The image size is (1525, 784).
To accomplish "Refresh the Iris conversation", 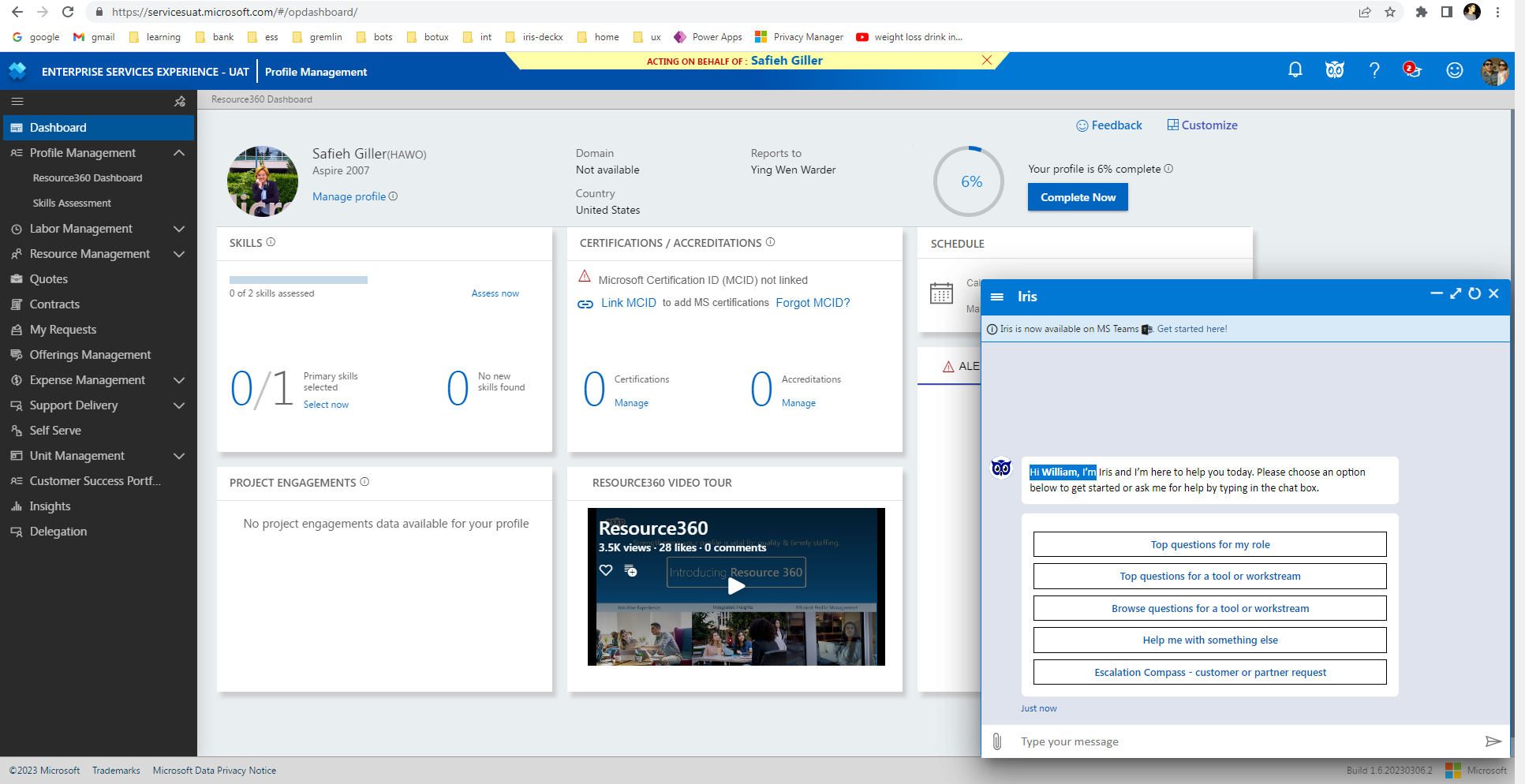I will [x=1475, y=293].
